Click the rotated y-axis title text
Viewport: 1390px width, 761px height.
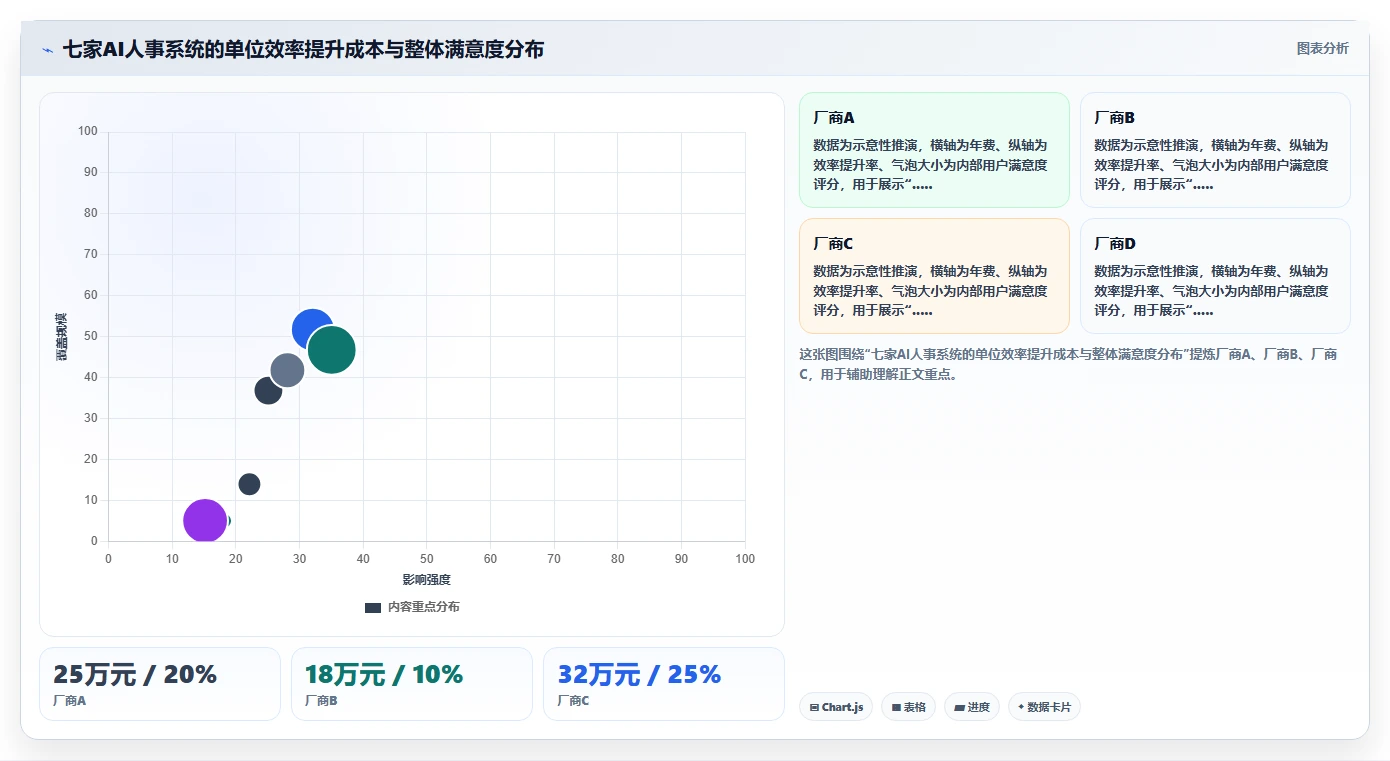click(x=62, y=337)
